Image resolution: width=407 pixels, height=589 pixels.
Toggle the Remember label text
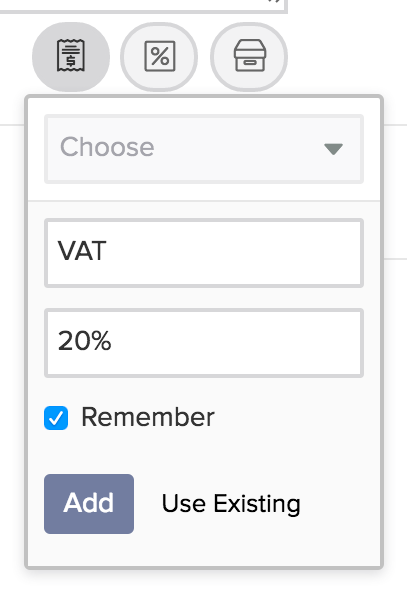[x=148, y=417]
